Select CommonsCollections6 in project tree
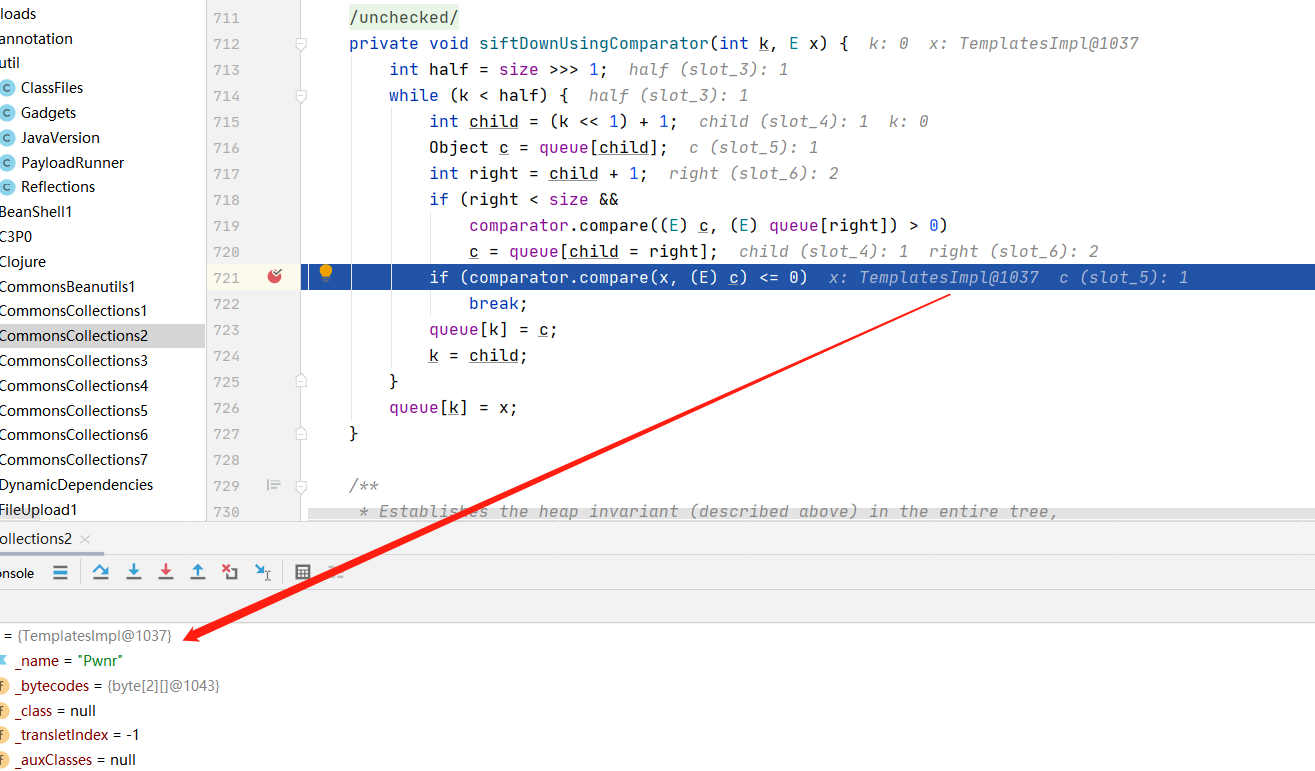Image resolution: width=1315 pixels, height=771 pixels. 73,435
